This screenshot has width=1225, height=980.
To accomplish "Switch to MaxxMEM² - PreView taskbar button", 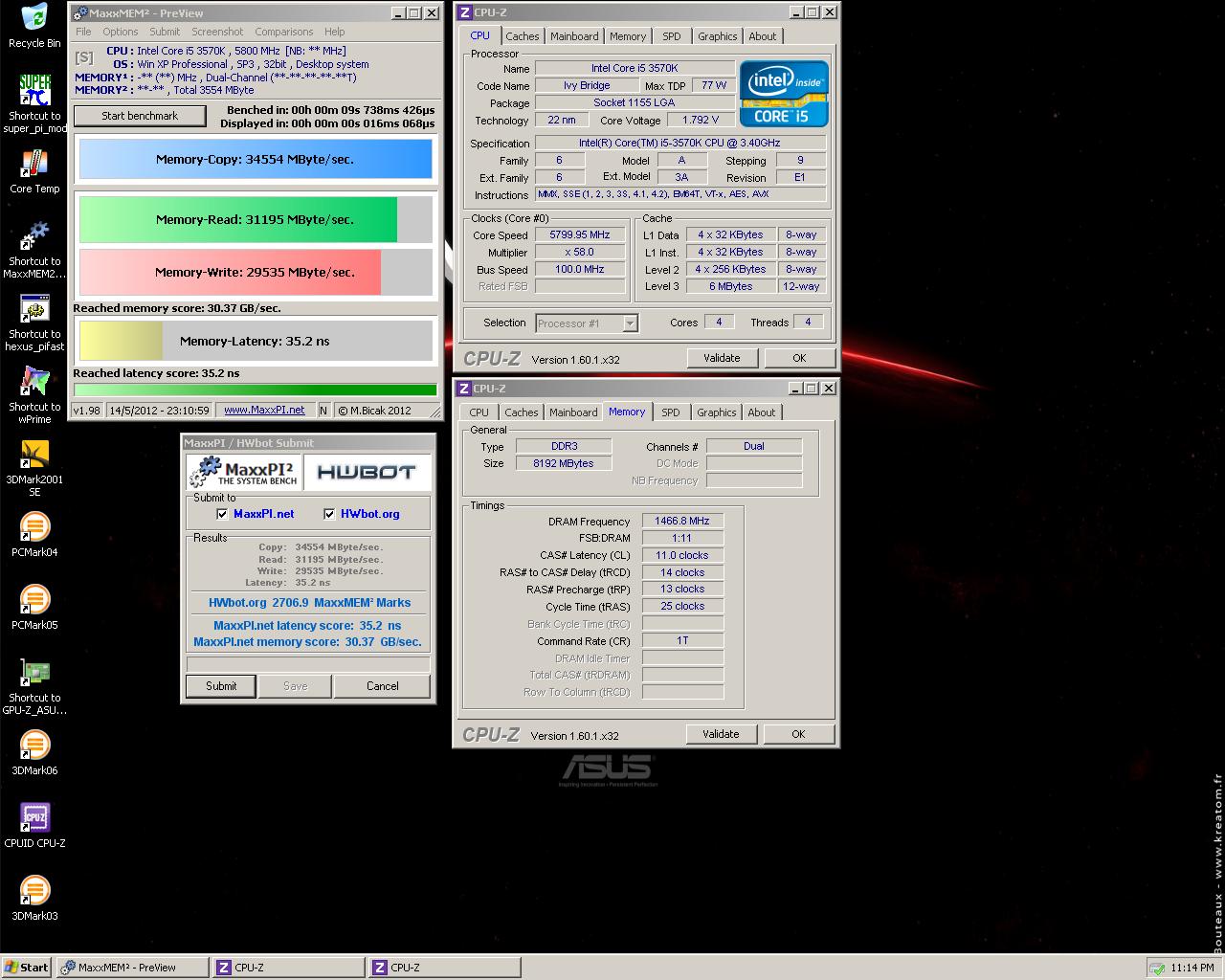I will pos(132,968).
